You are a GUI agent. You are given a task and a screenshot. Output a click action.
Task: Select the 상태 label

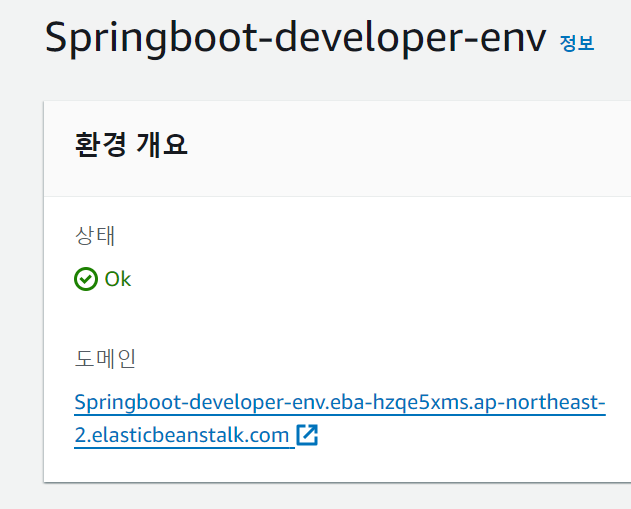(95, 235)
